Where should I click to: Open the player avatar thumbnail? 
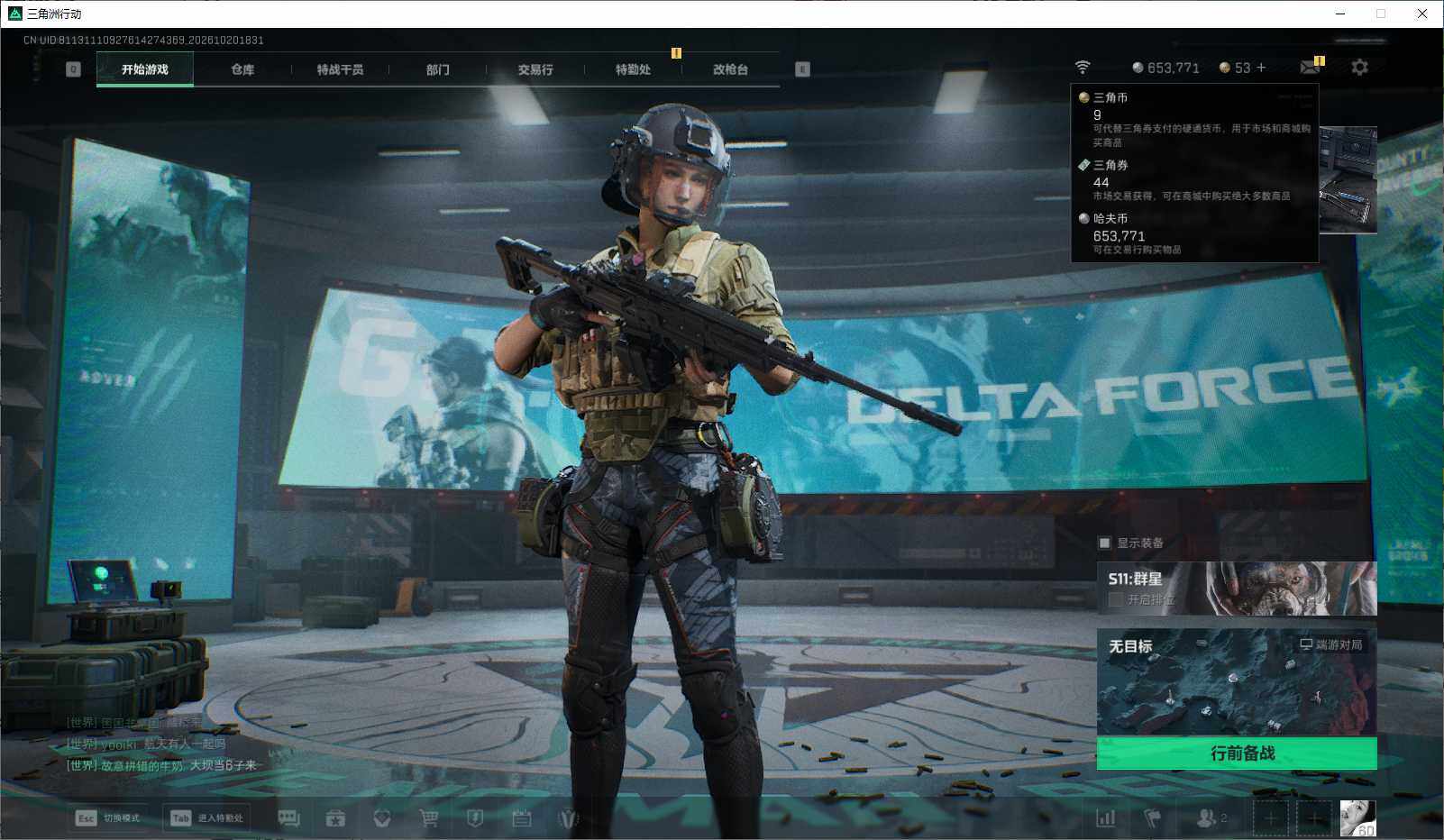[1357, 817]
